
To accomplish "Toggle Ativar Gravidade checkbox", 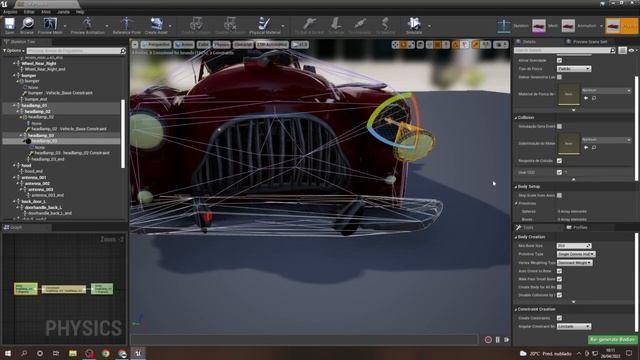I will (559, 60).
